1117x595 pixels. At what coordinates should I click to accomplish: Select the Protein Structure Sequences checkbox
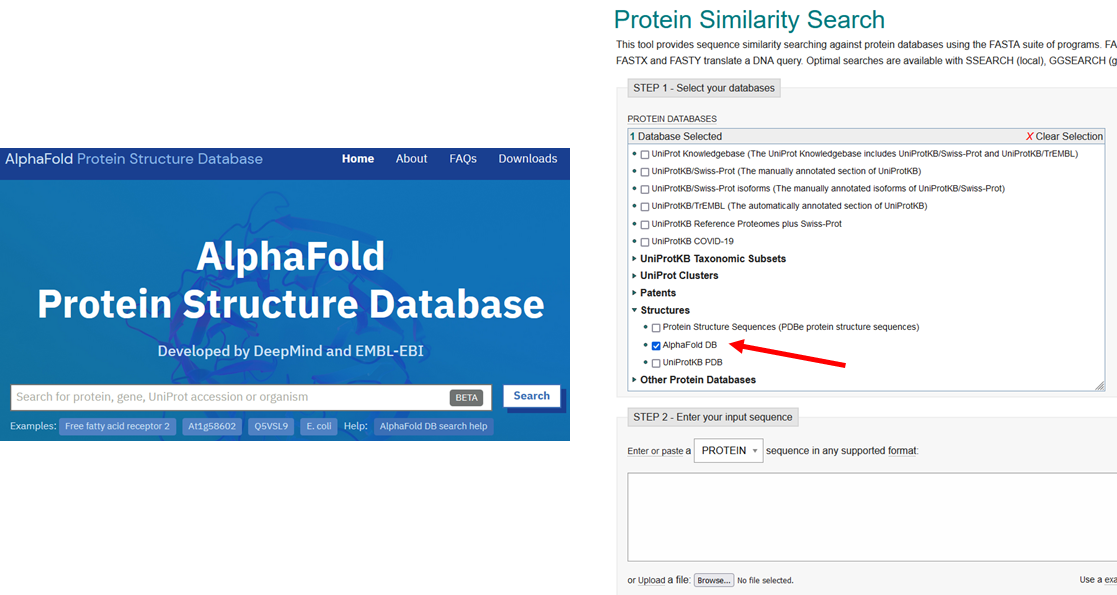(656, 328)
